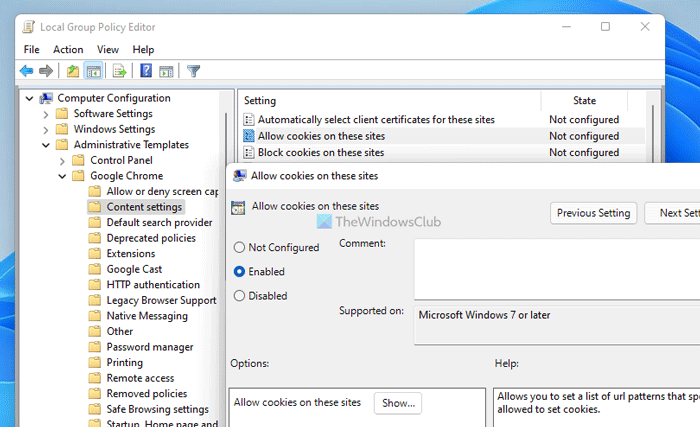
Task: Click the Administrative Templates folder icon
Action: pos(62,145)
